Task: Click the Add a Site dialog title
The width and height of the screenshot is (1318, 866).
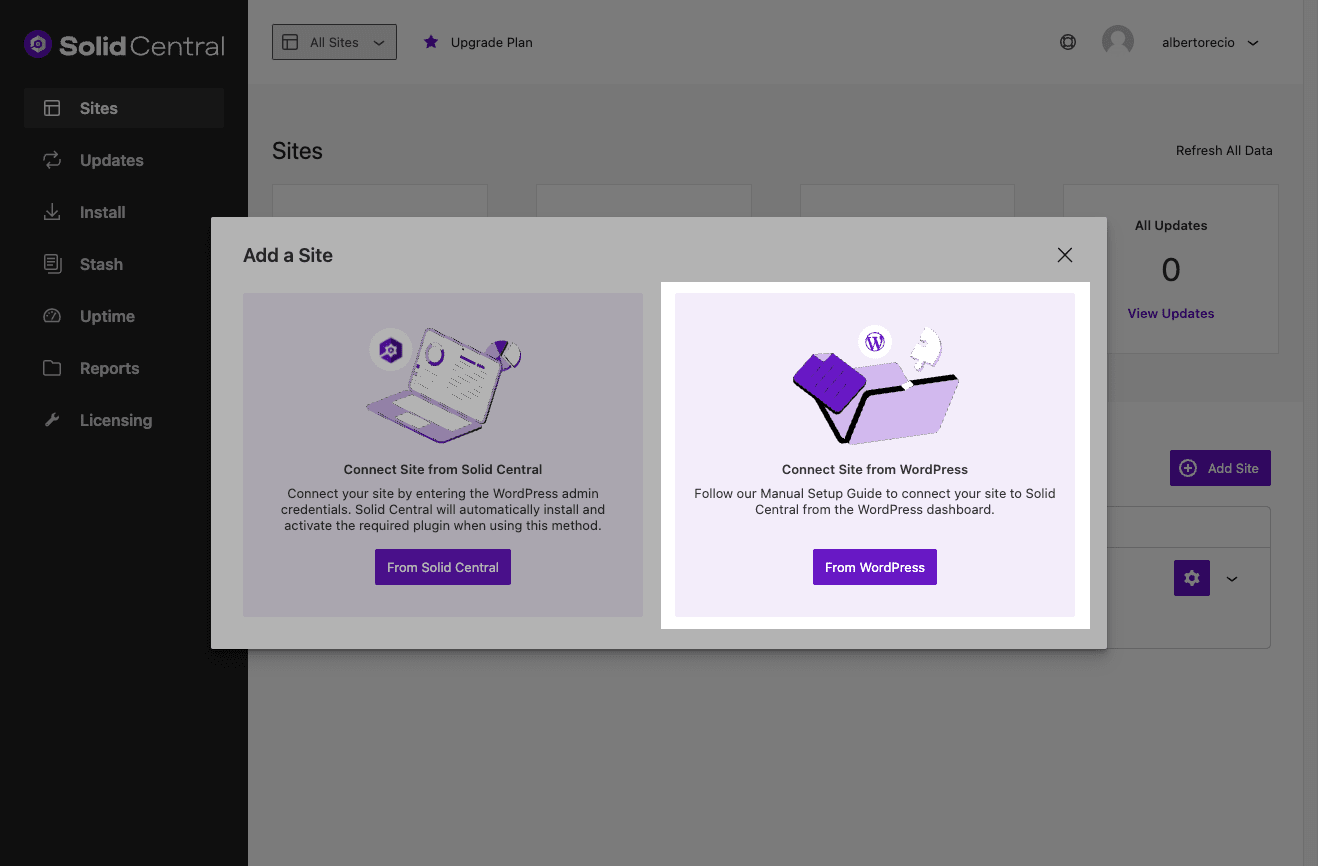Action: 288,255
